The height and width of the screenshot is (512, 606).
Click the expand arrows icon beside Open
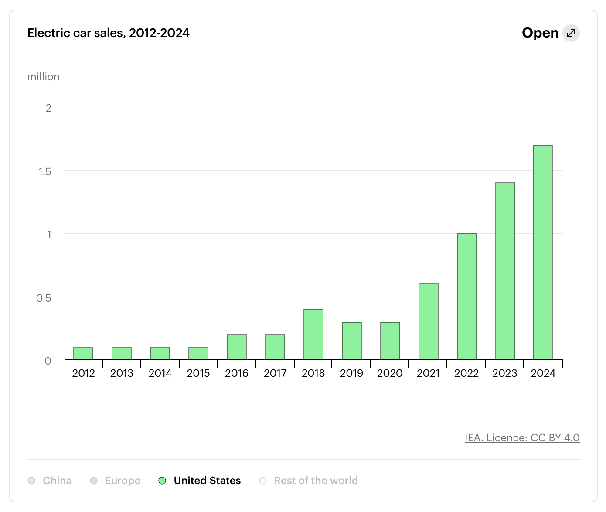571,33
